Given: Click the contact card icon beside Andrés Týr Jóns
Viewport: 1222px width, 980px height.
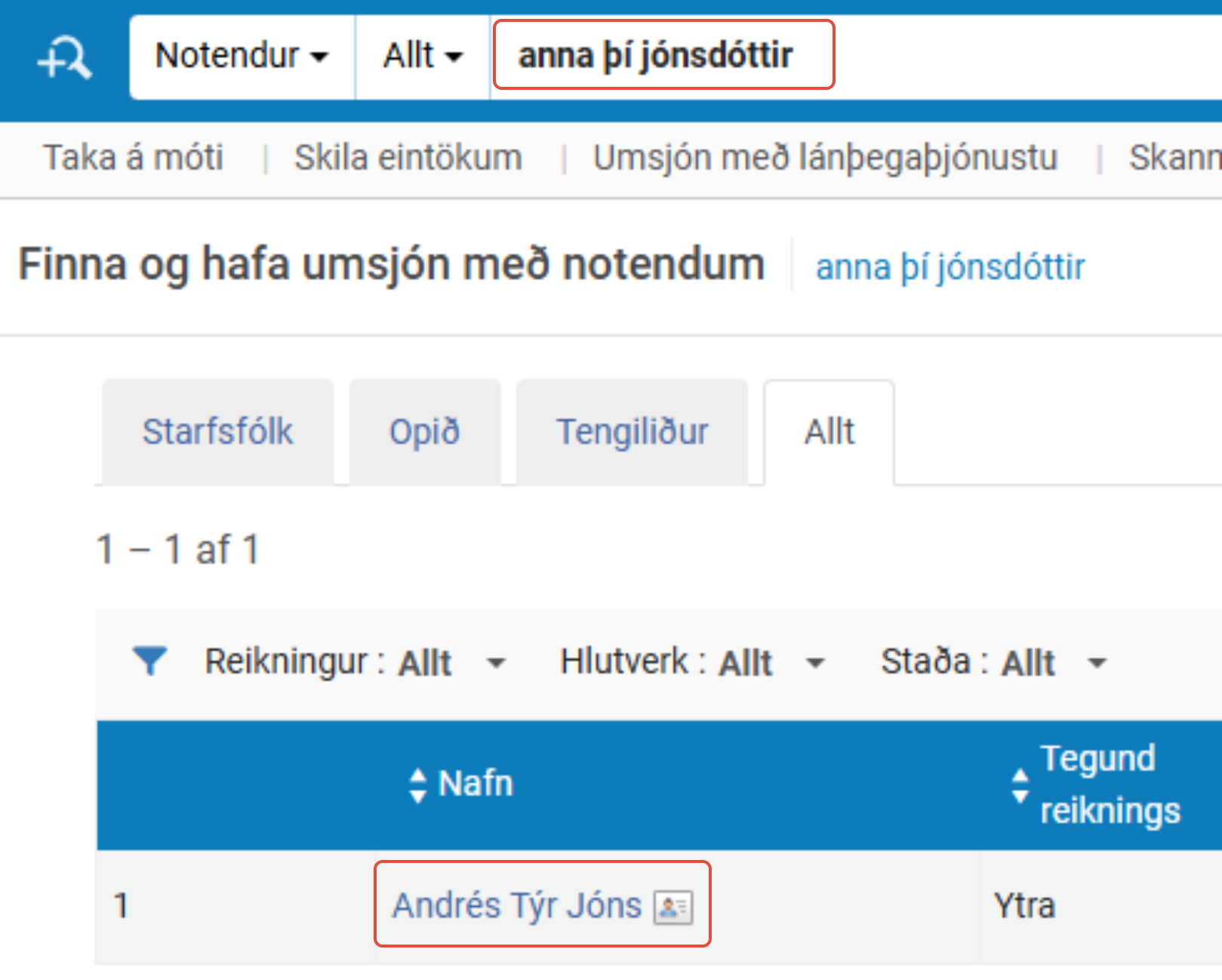Looking at the screenshot, I should [x=673, y=908].
